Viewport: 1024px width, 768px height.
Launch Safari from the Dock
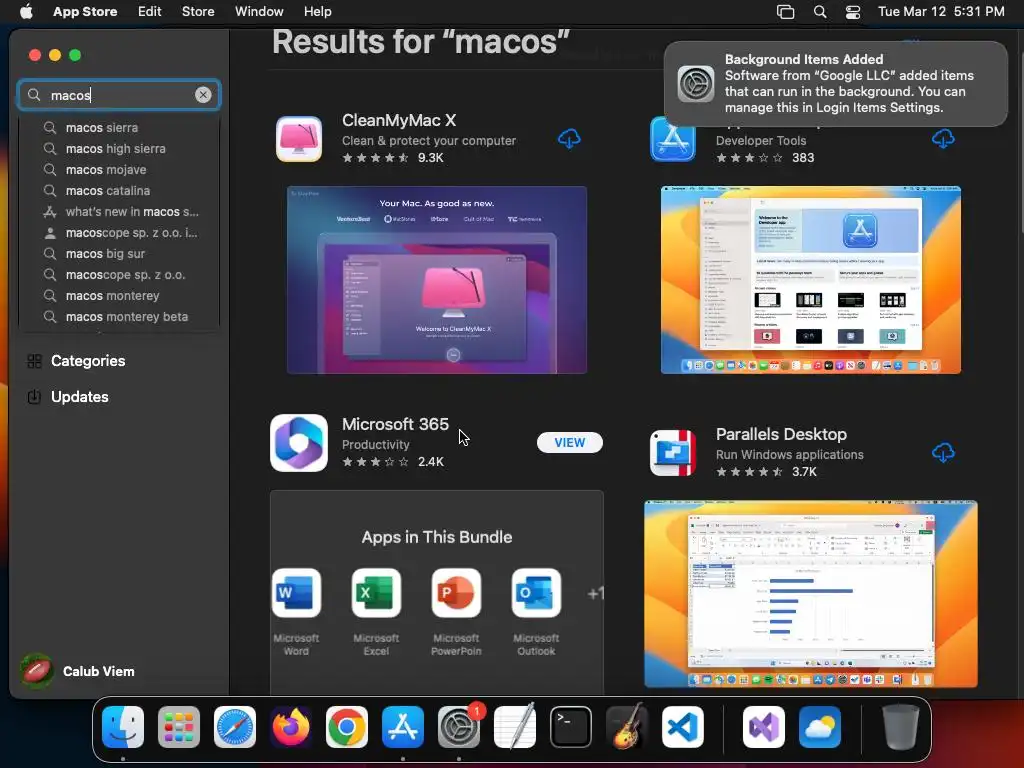[x=235, y=727]
